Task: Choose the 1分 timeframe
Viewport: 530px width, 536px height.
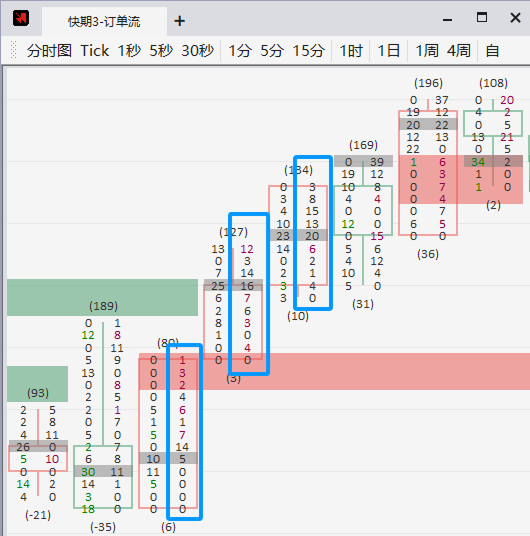Action: pyautogui.click(x=240, y=51)
